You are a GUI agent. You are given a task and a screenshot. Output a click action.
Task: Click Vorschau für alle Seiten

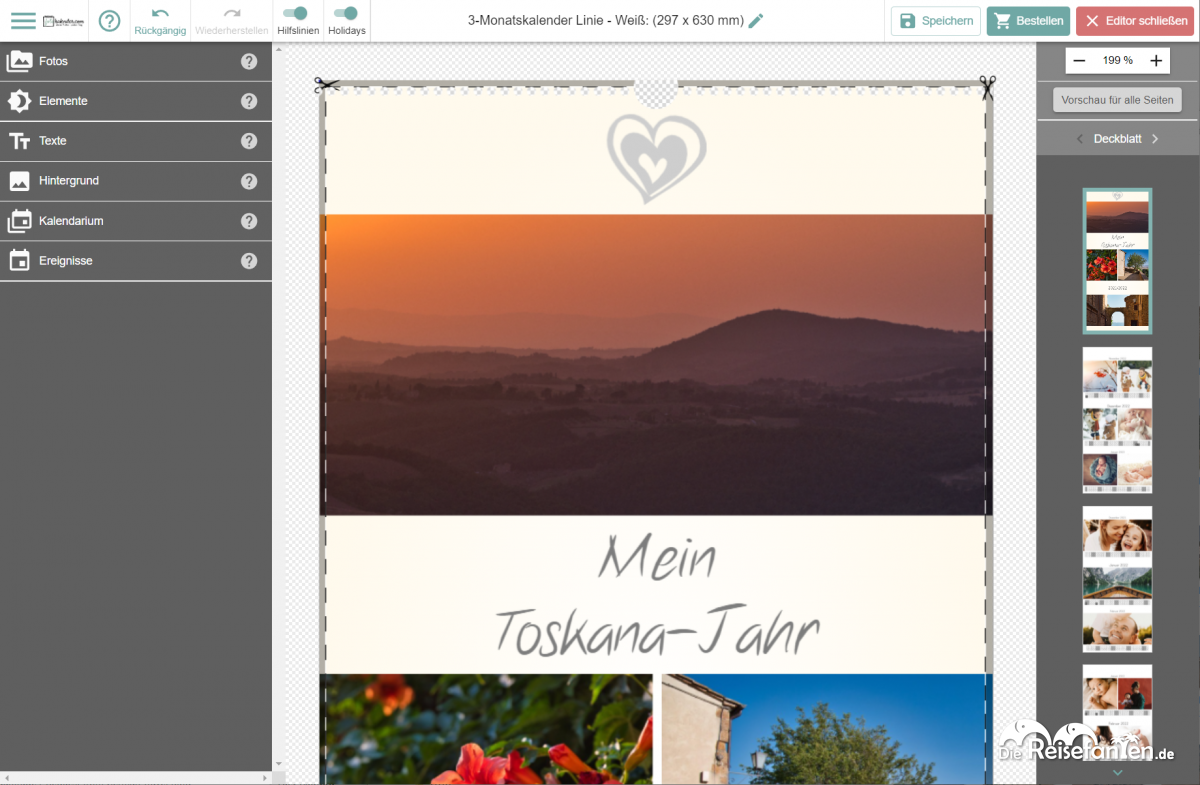(1117, 100)
